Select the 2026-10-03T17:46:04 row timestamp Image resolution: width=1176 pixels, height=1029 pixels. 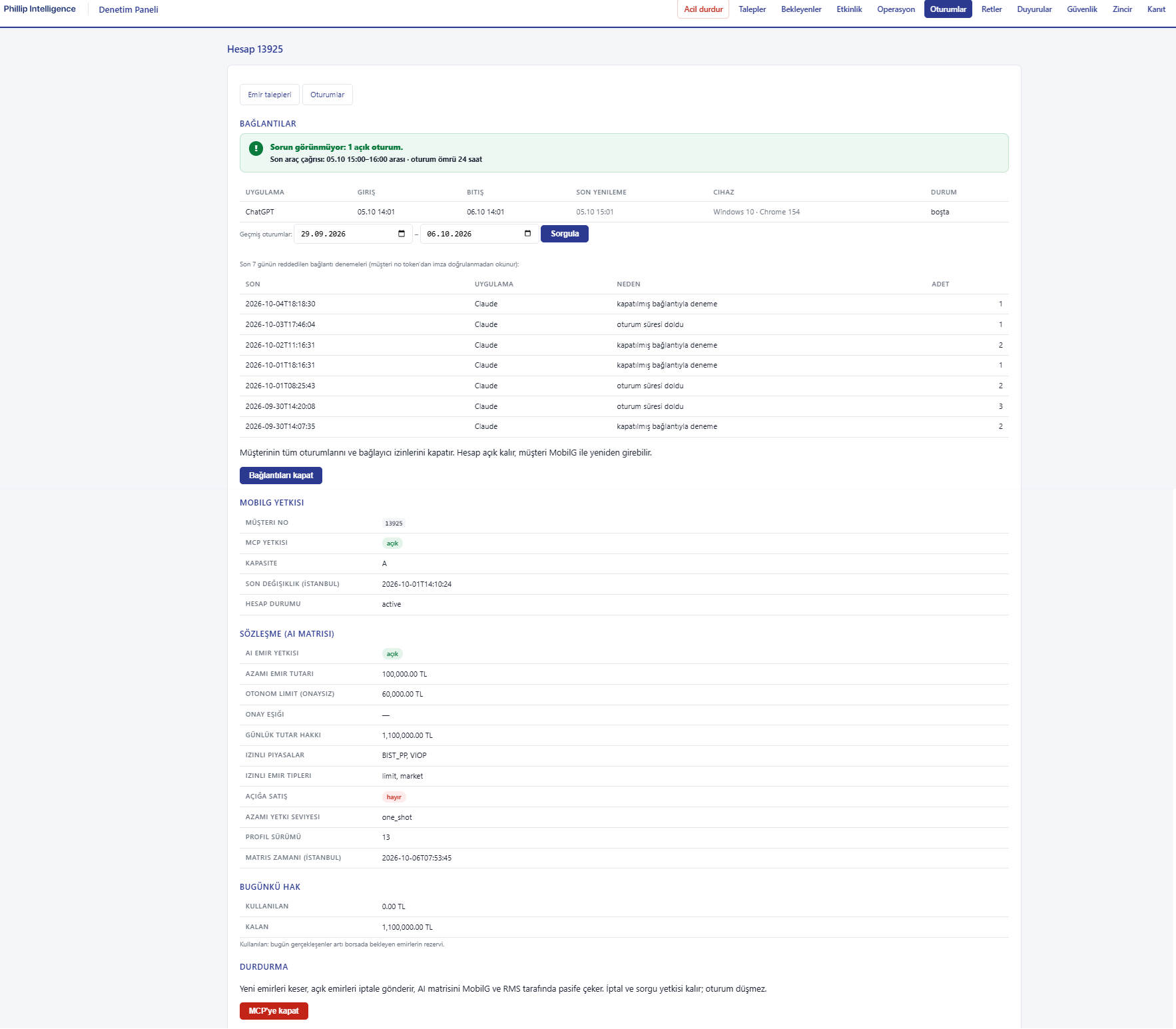point(280,324)
